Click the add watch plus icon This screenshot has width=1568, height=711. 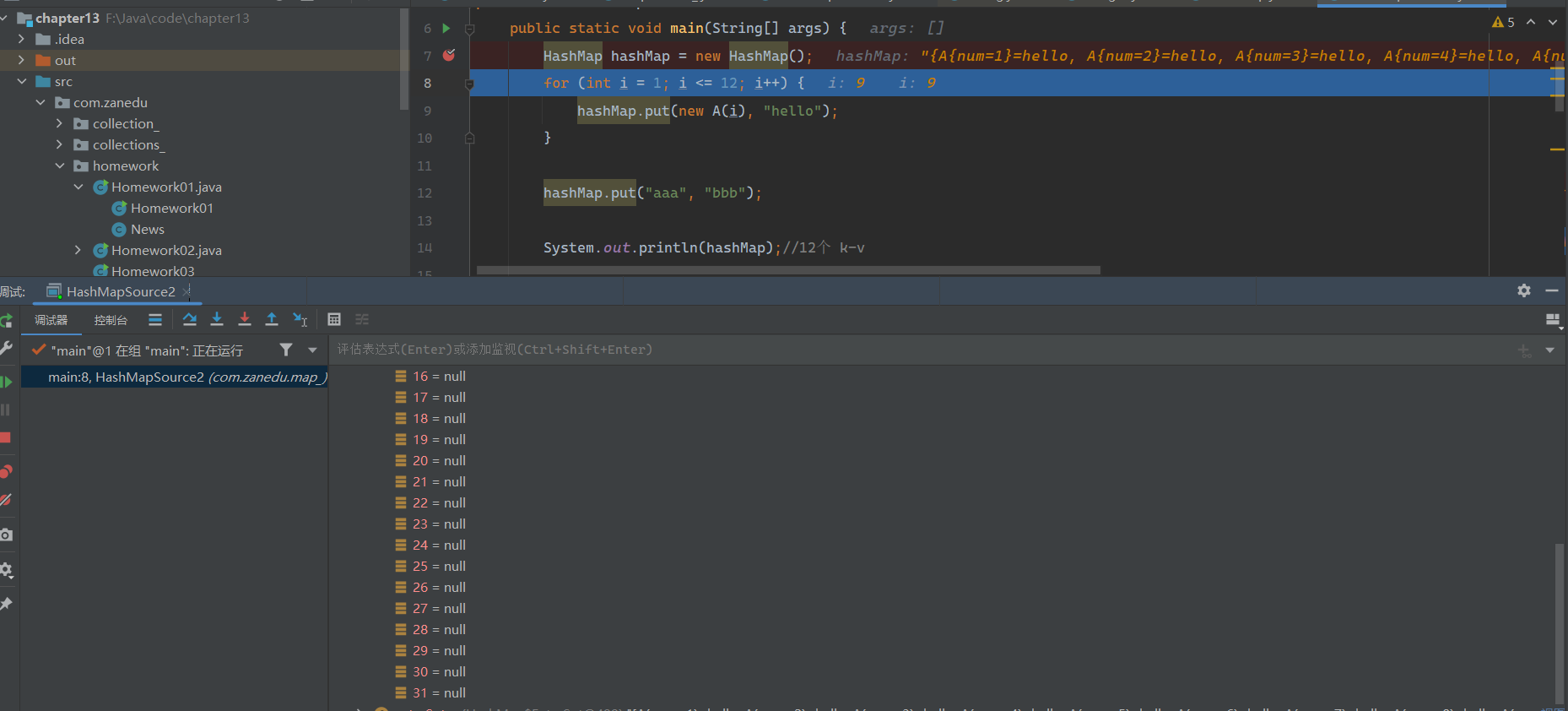(x=1524, y=350)
